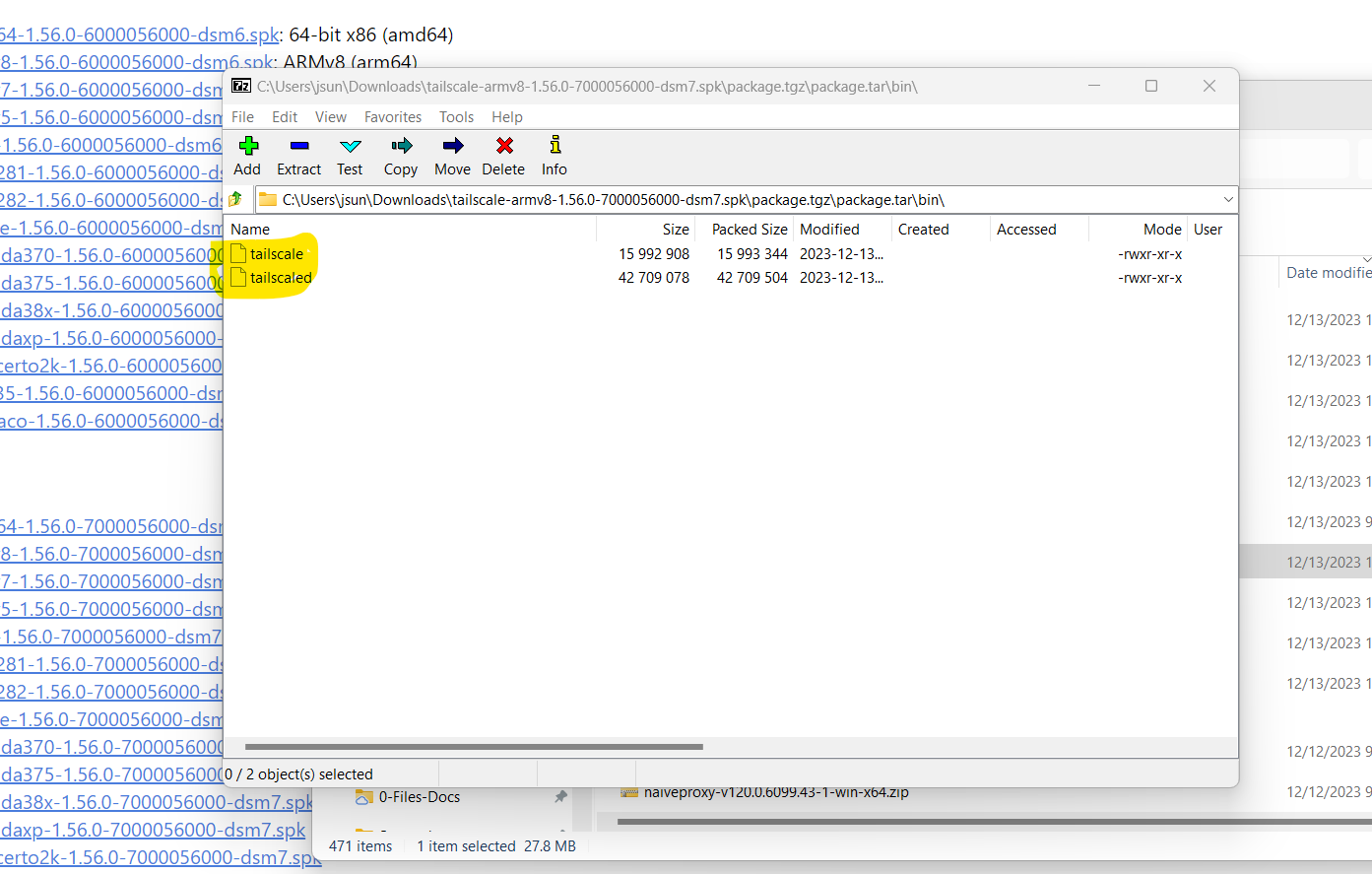Click the red Delete icon
This screenshot has height=874, width=1372.
(x=504, y=146)
